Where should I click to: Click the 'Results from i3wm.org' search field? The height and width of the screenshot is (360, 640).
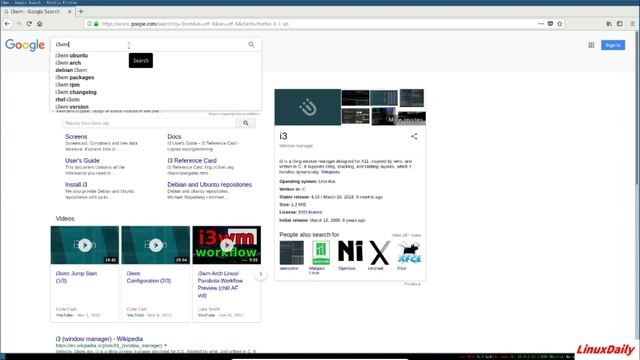click(149, 123)
